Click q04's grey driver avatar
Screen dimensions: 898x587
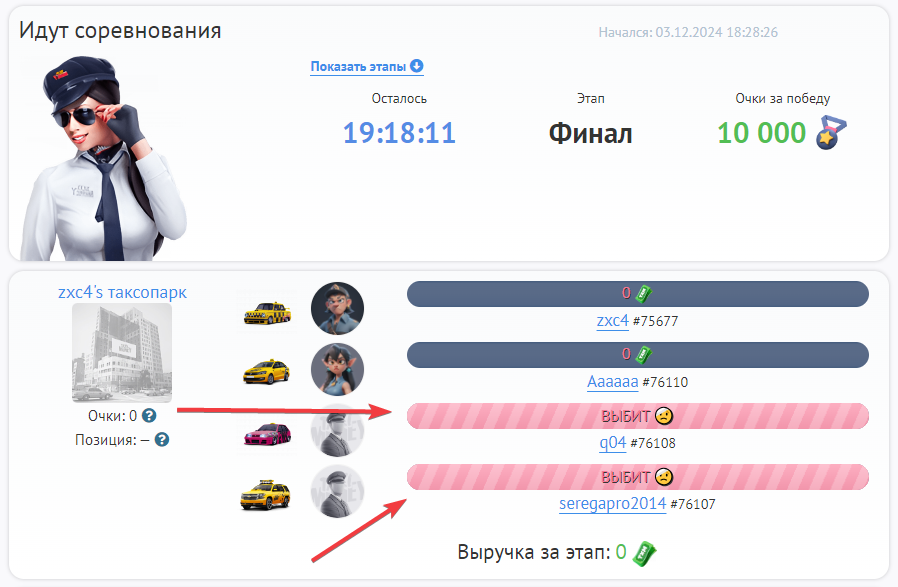[x=337, y=431]
